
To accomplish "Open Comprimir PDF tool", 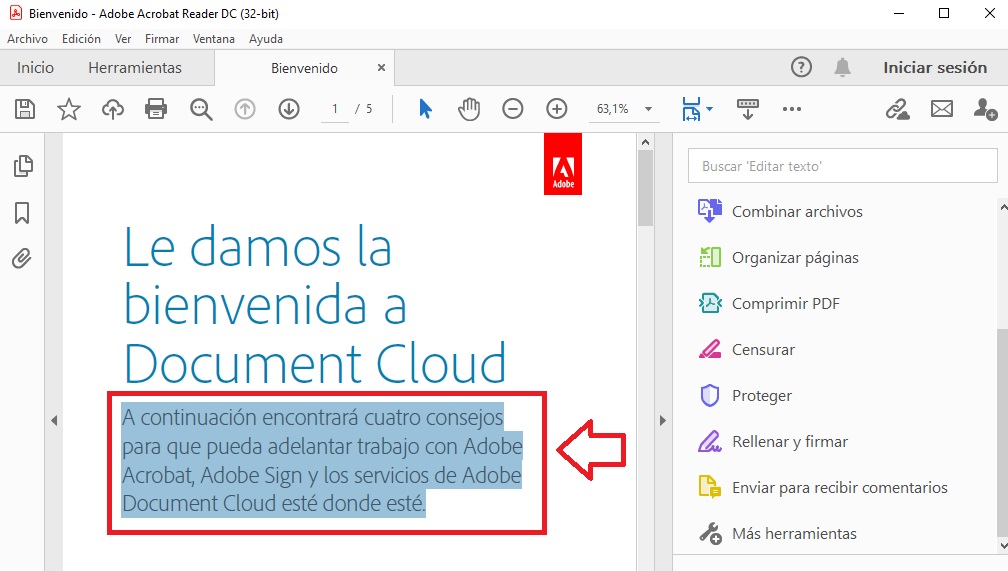I will pyautogui.click(x=785, y=304).
